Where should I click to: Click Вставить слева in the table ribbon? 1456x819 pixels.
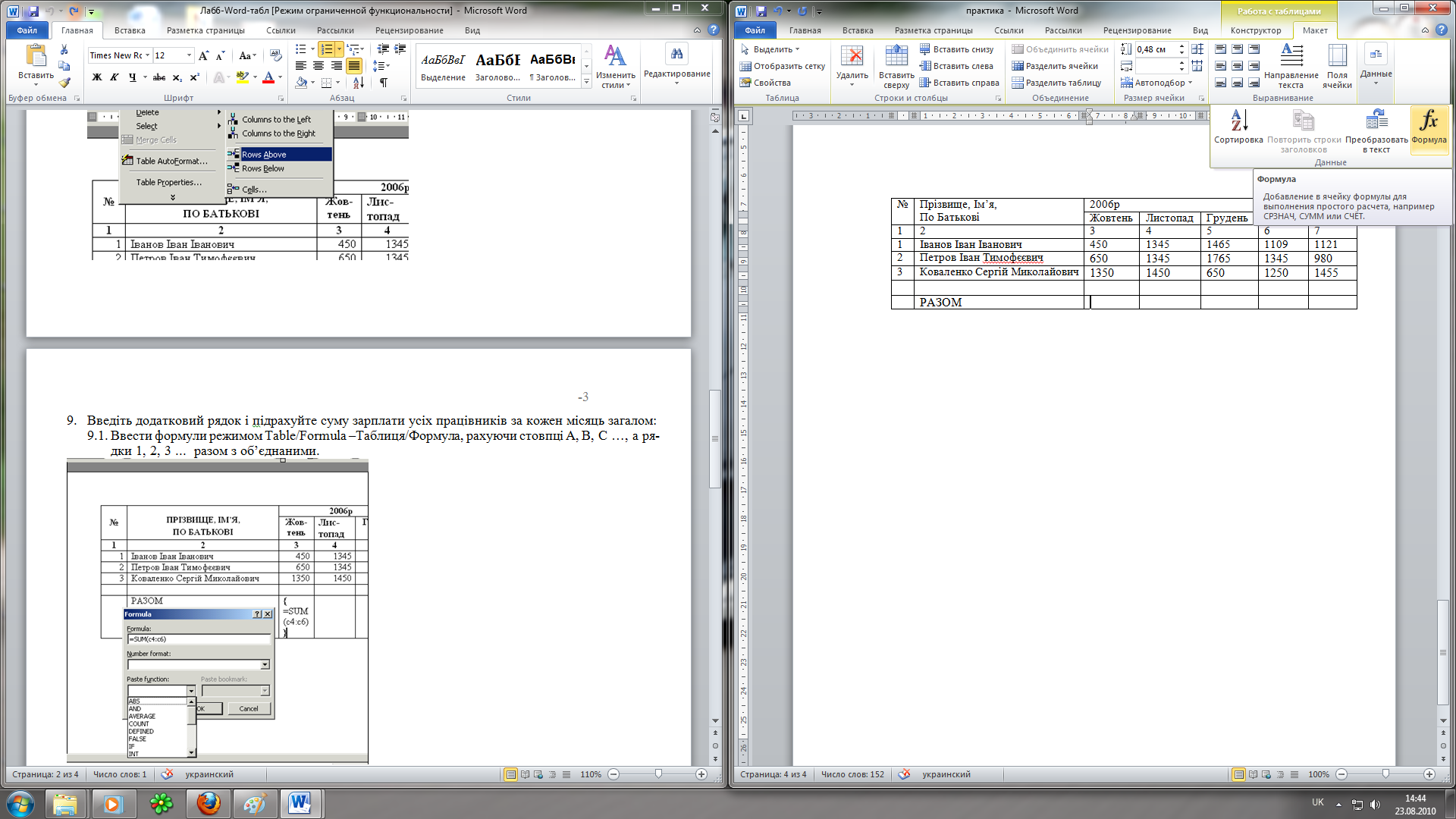[956, 66]
